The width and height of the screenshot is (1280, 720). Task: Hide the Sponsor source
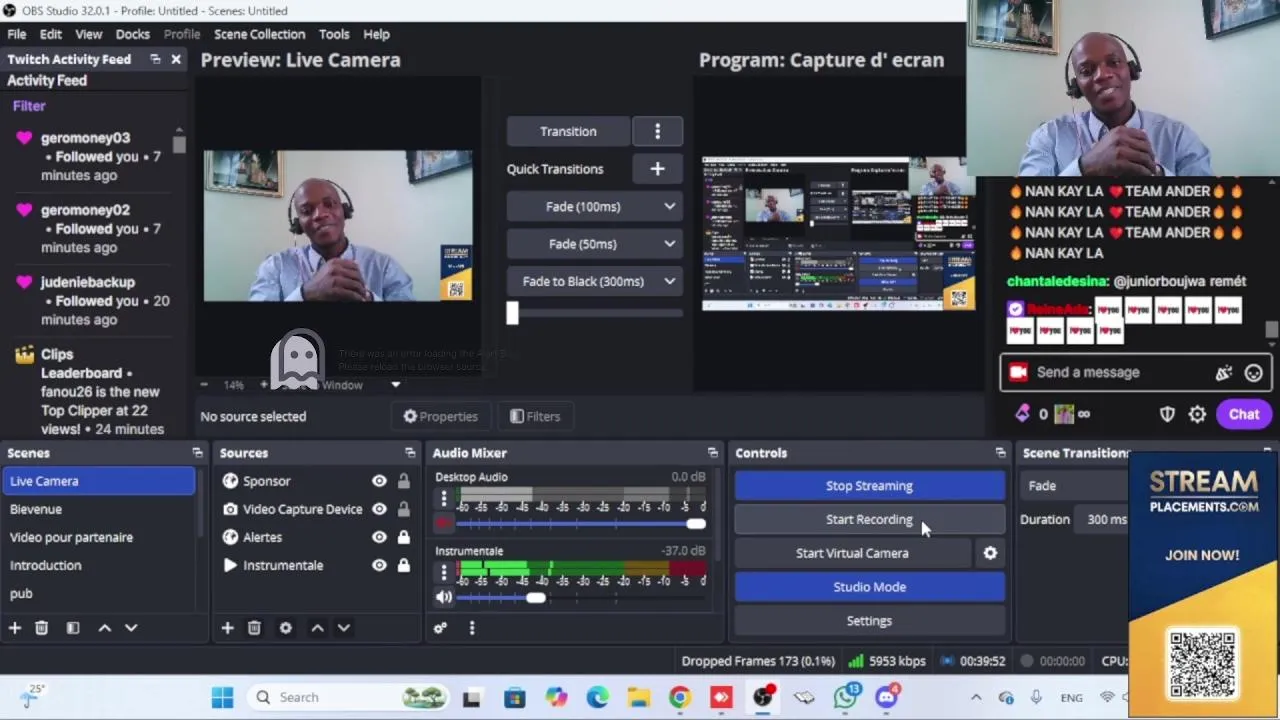click(379, 481)
